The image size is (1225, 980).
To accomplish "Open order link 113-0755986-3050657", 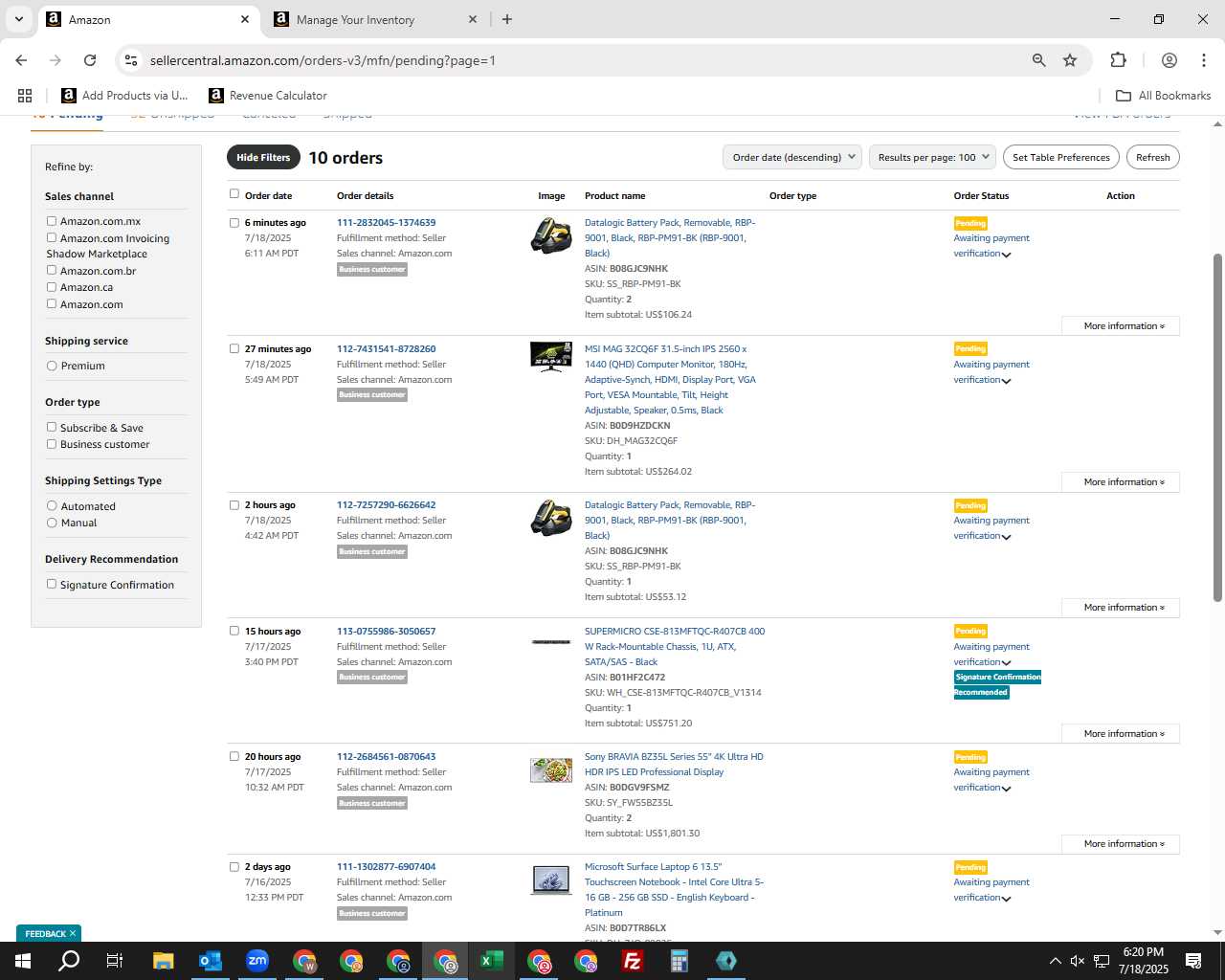I will tap(387, 632).
